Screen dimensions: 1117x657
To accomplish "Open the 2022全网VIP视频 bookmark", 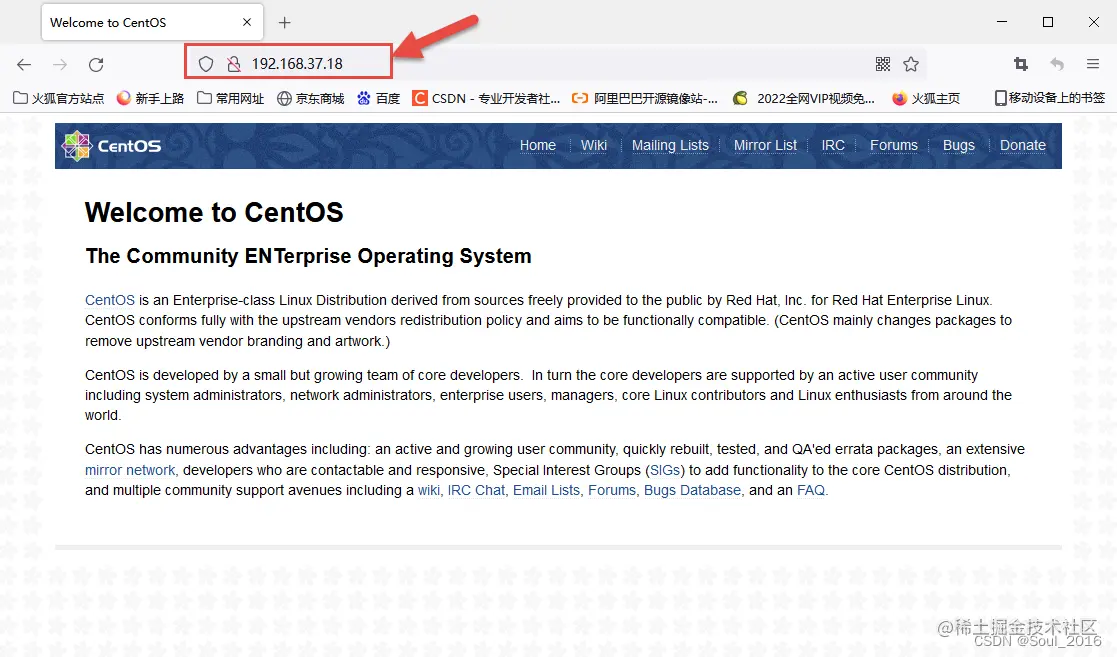I will tap(804, 98).
